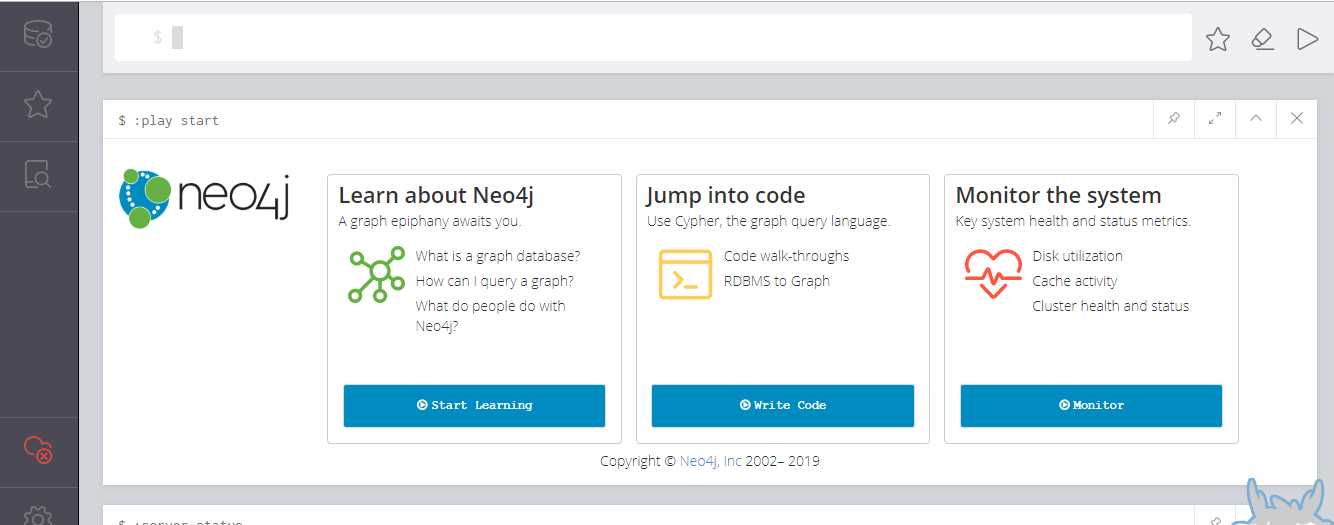The image size is (1334, 525).
Task: Click 'Jump into code' heading
Action: click(x=726, y=195)
